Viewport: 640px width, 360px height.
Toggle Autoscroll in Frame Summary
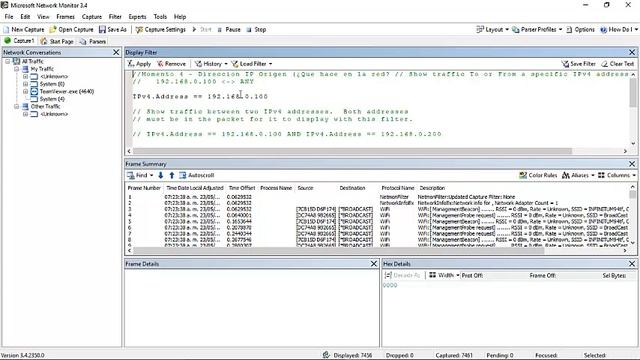(x=197, y=175)
